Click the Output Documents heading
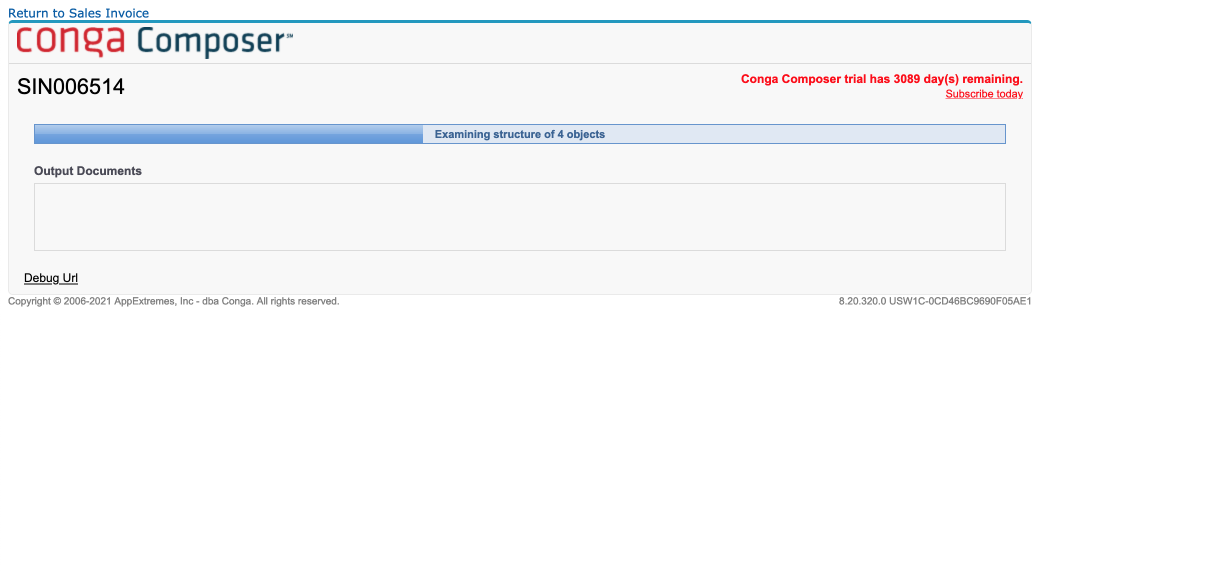Image resolution: width=1208 pixels, height=572 pixels. click(x=88, y=171)
